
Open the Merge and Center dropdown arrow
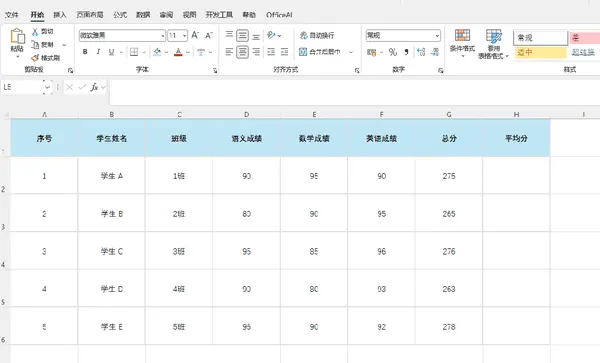[x=351, y=52]
